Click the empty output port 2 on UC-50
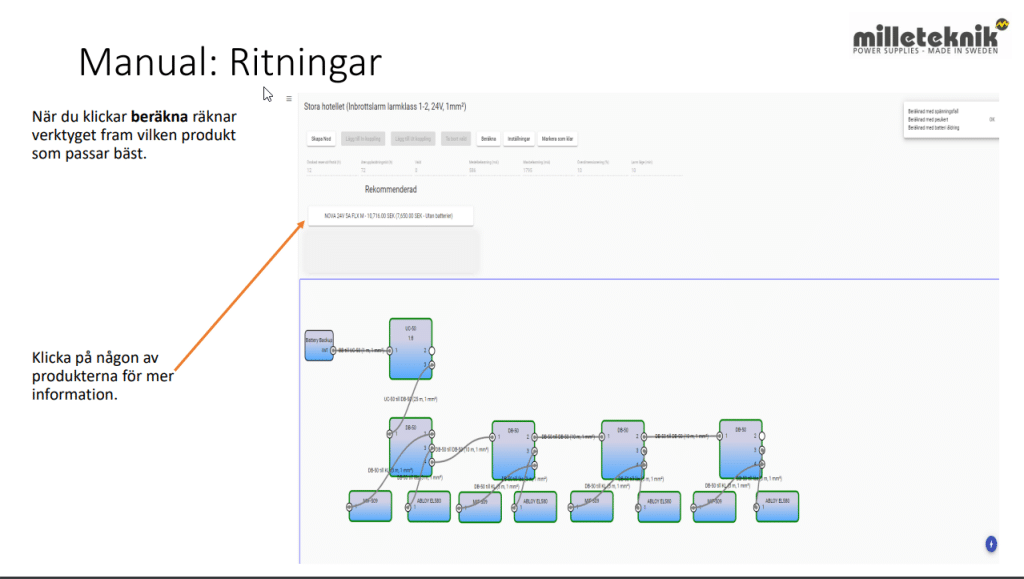The image size is (1024, 579). click(x=432, y=351)
